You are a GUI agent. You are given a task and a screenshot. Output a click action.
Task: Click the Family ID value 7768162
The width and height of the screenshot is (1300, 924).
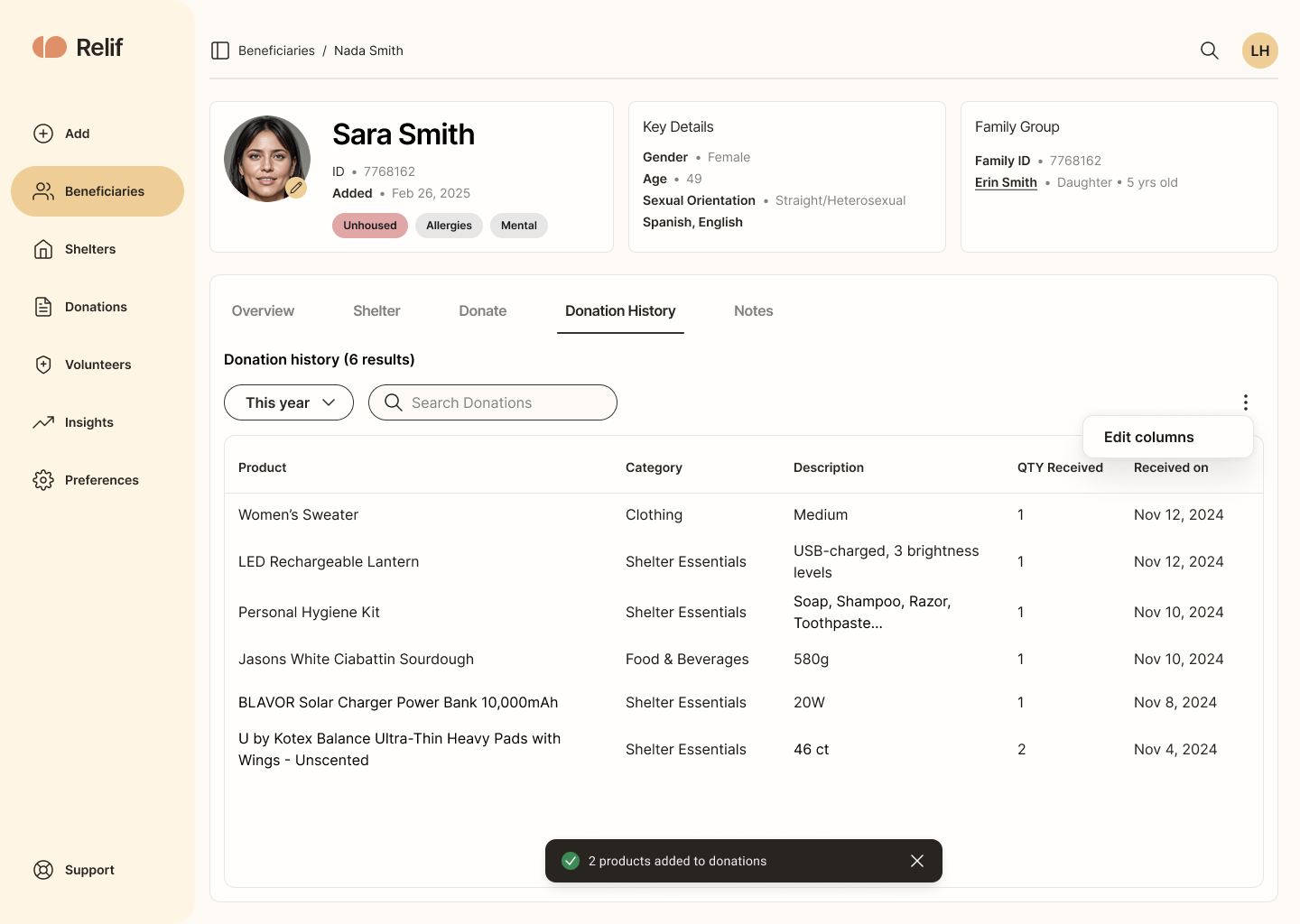pos(1075,161)
